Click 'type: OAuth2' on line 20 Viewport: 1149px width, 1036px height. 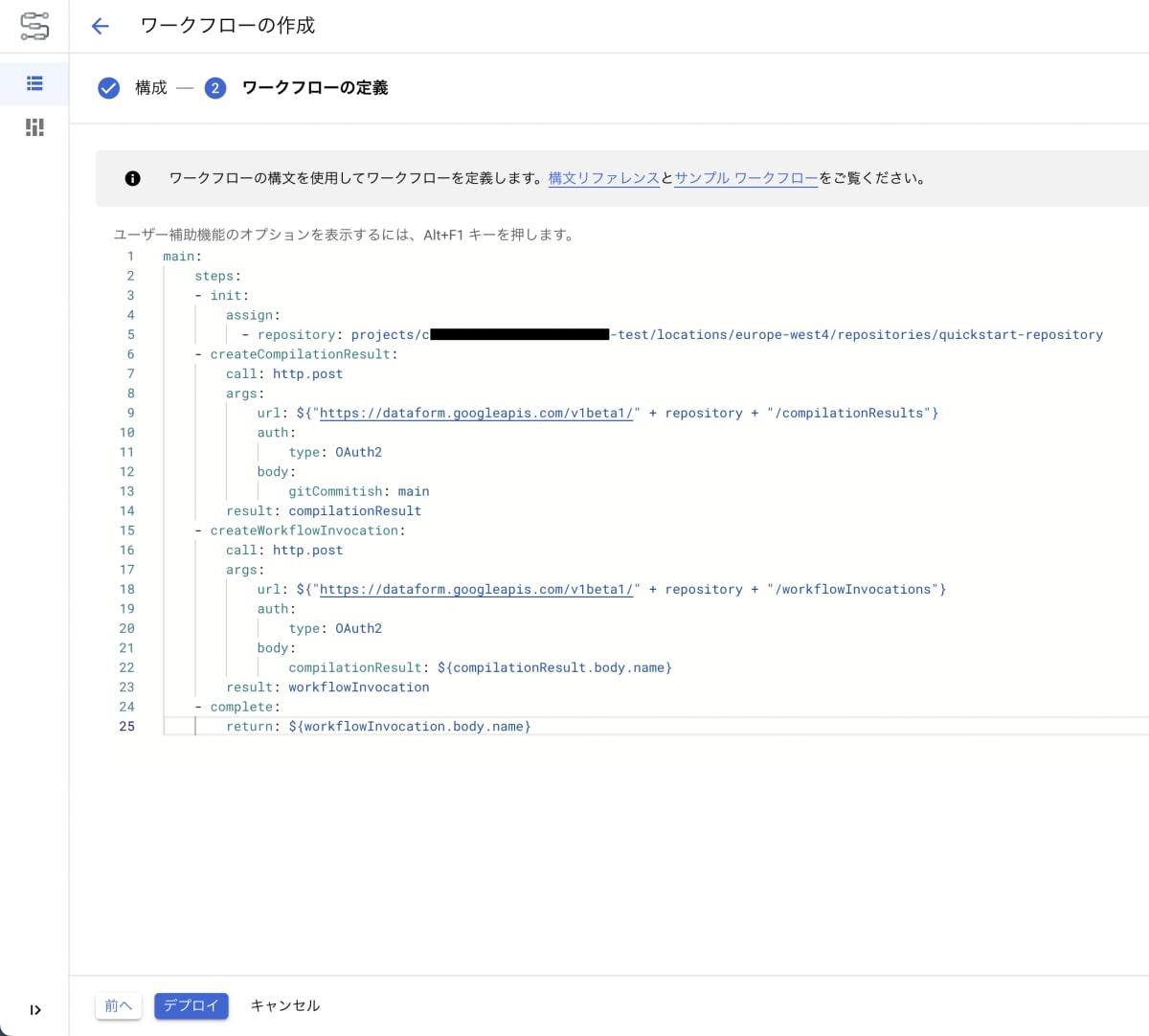(335, 628)
